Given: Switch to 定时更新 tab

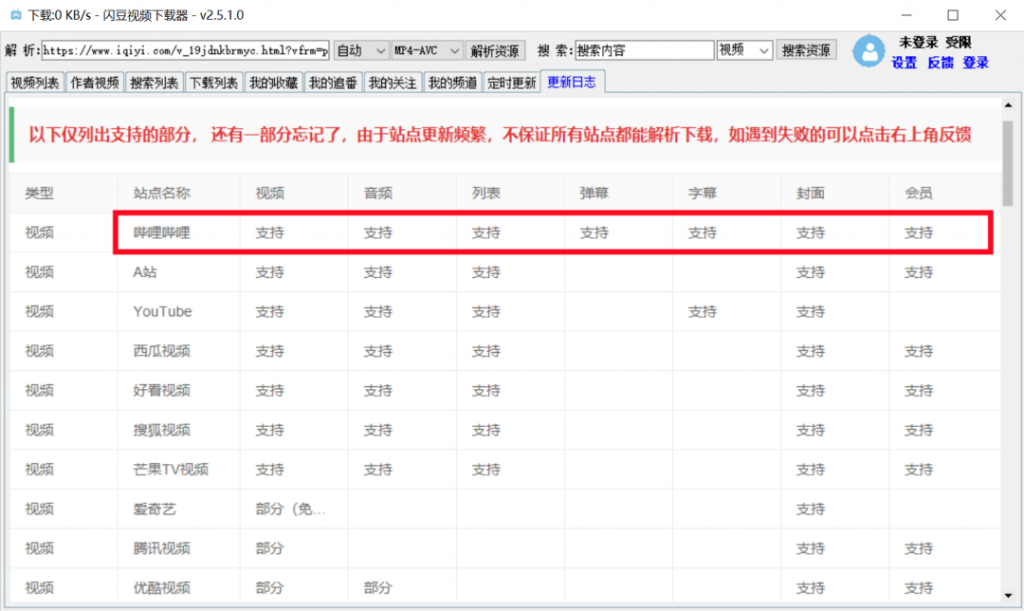Looking at the screenshot, I should pyautogui.click(x=512, y=83).
